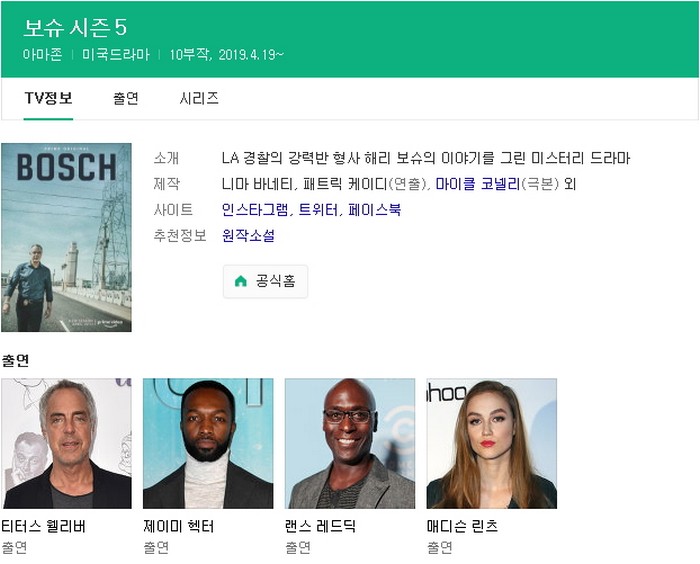Click the 보슈 시즌 5 title heading
The width and height of the screenshot is (700, 564).
[x=75, y=28]
